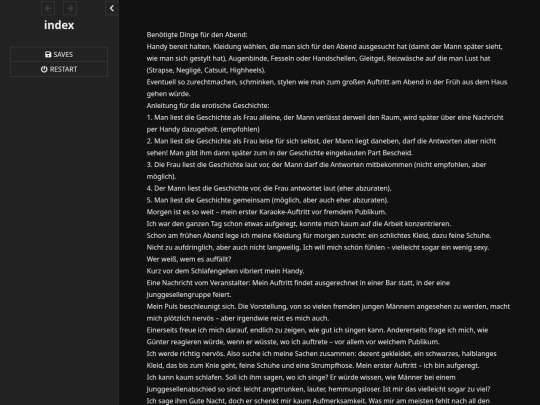540x405 pixels.
Task: Collapse the sidebar using the chevron toggle
Action: [112, 8]
